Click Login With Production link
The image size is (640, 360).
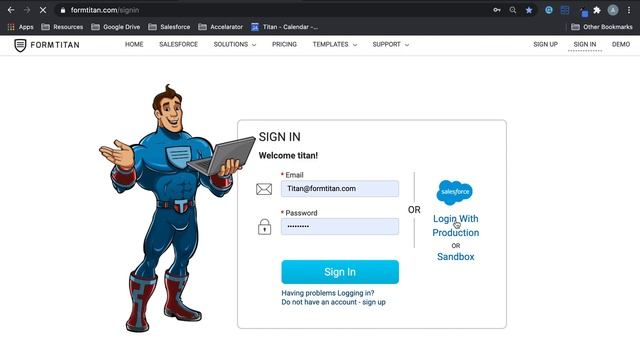(456, 226)
